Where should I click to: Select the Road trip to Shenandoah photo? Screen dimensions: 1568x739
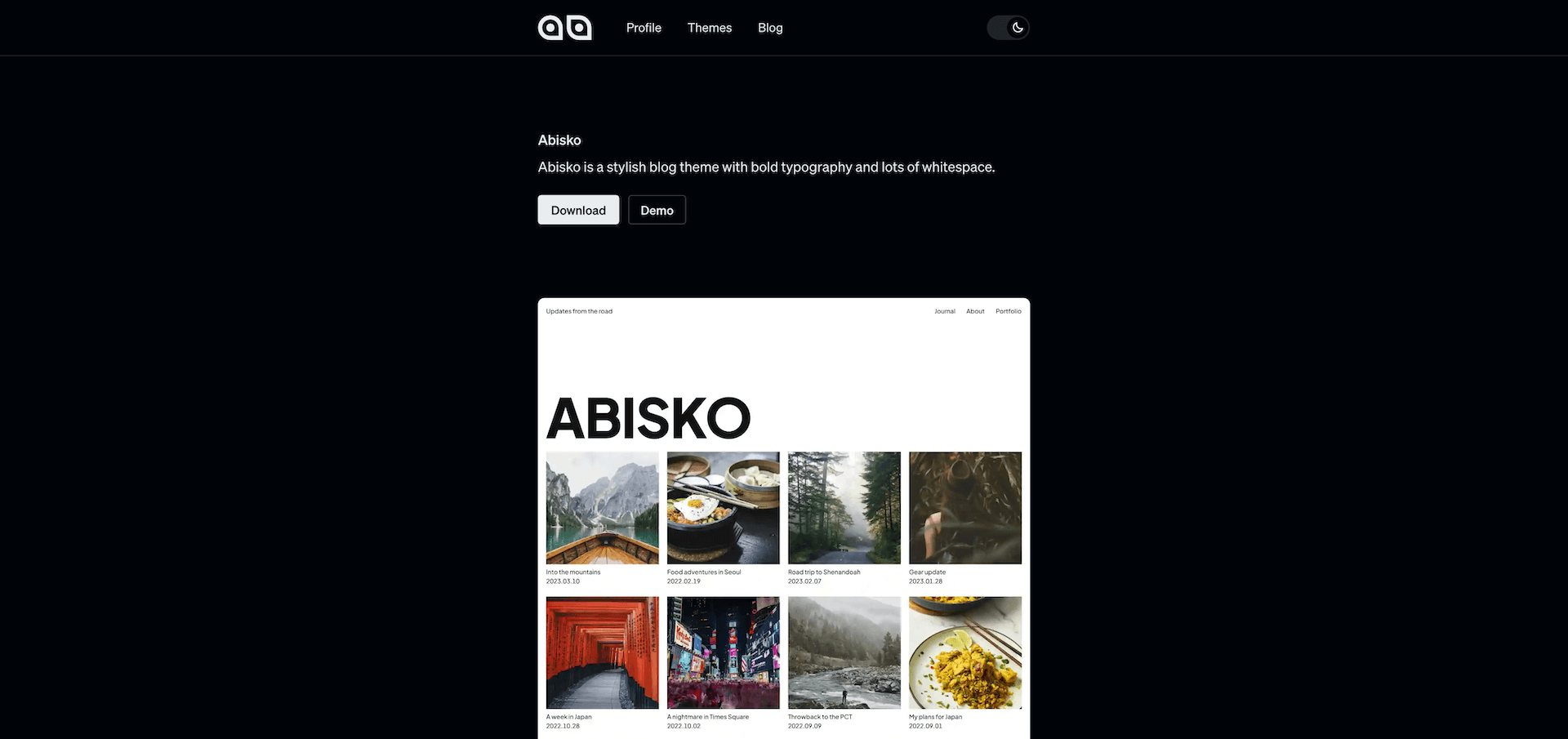point(844,508)
